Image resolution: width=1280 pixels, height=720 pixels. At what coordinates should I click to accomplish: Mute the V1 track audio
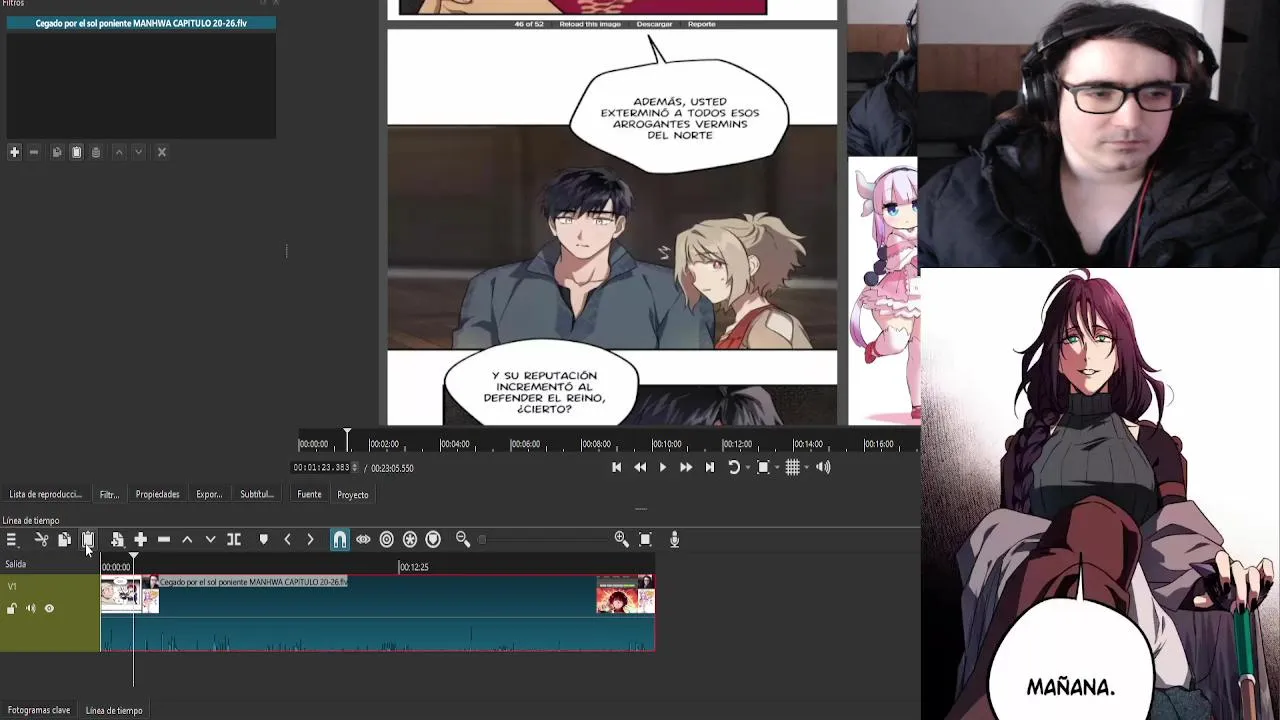[30, 608]
